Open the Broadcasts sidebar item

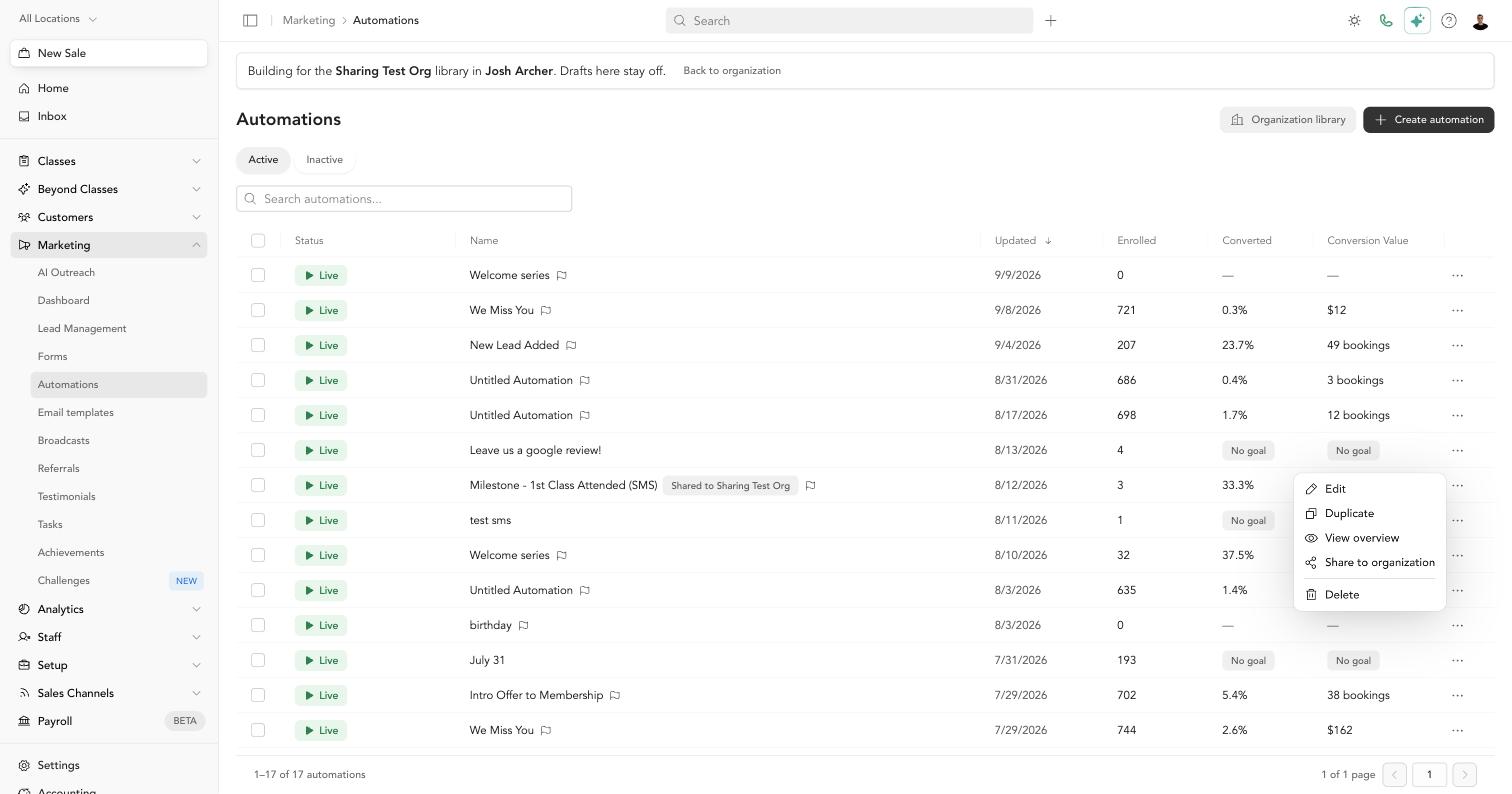[x=118, y=441]
